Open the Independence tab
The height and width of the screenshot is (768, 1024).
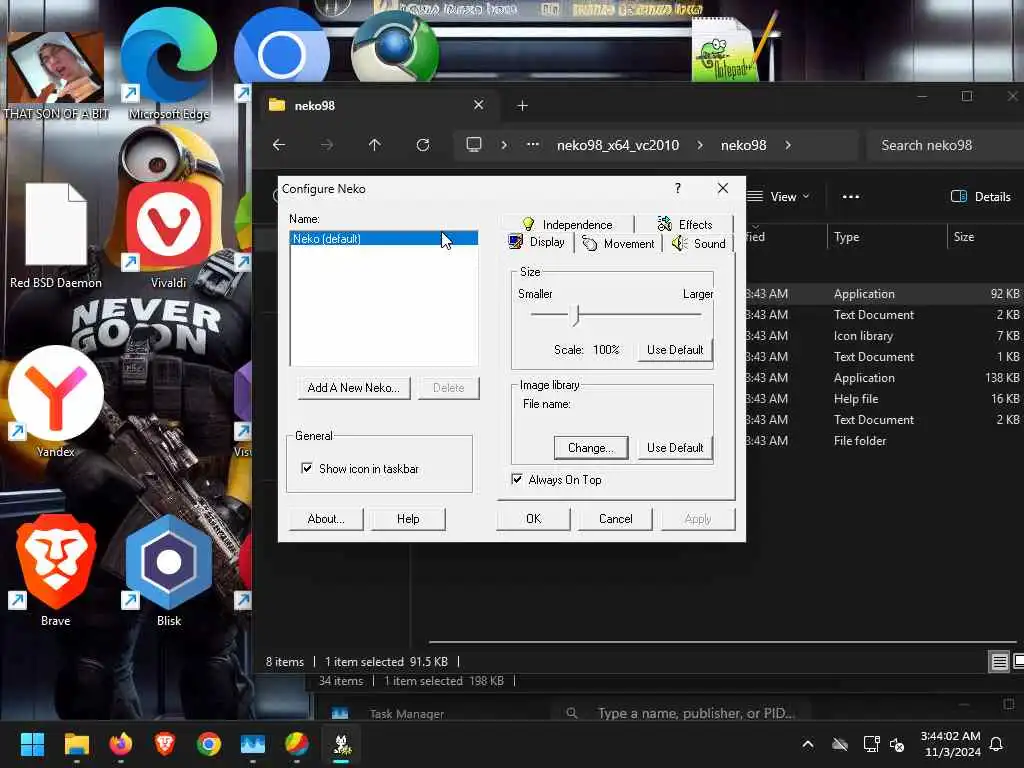point(567,224)
